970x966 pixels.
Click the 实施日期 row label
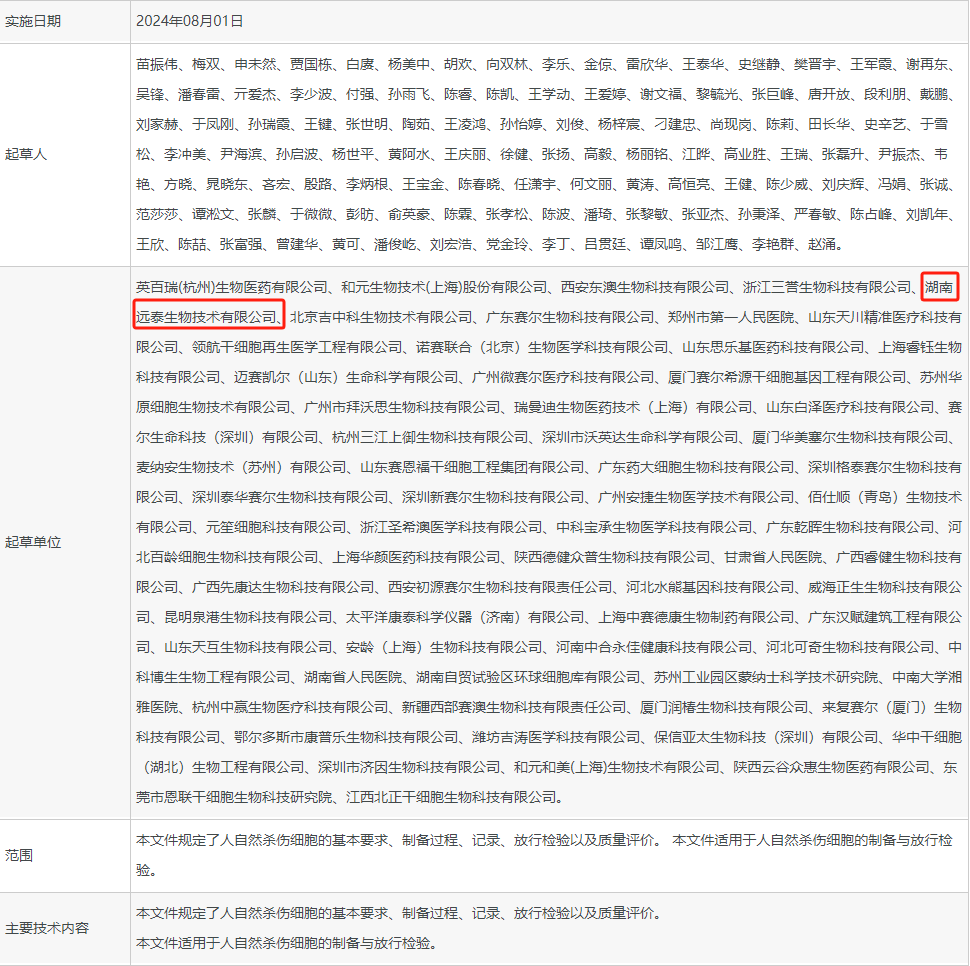coord(33,21)
